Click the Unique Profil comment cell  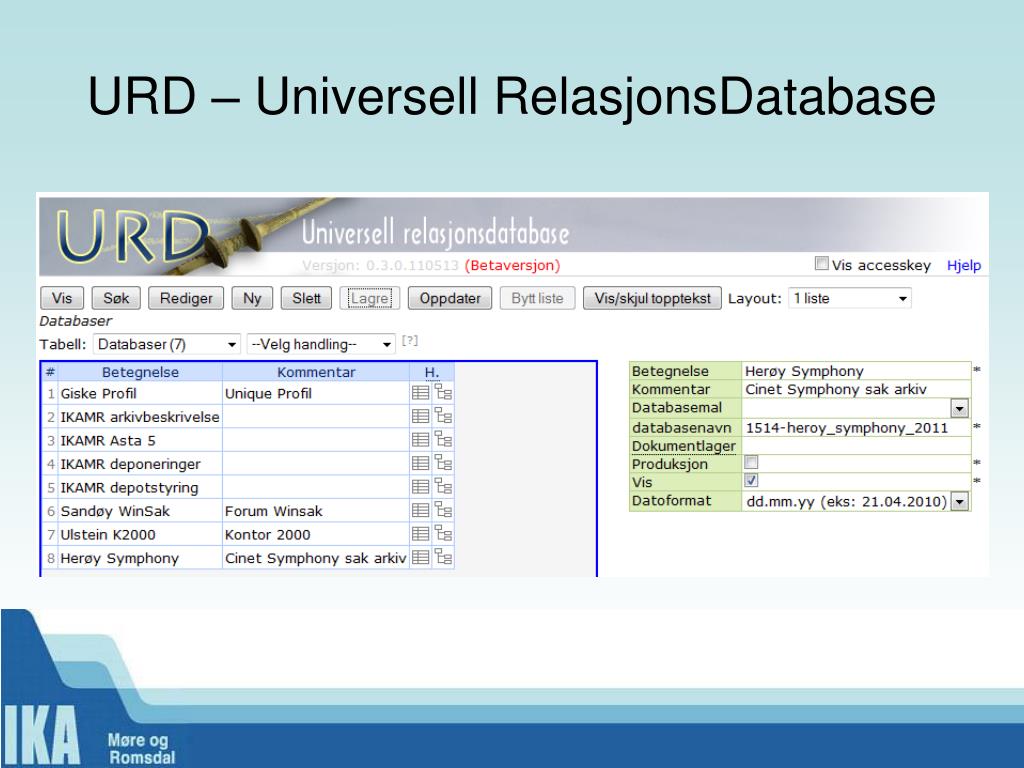point(316,393)
